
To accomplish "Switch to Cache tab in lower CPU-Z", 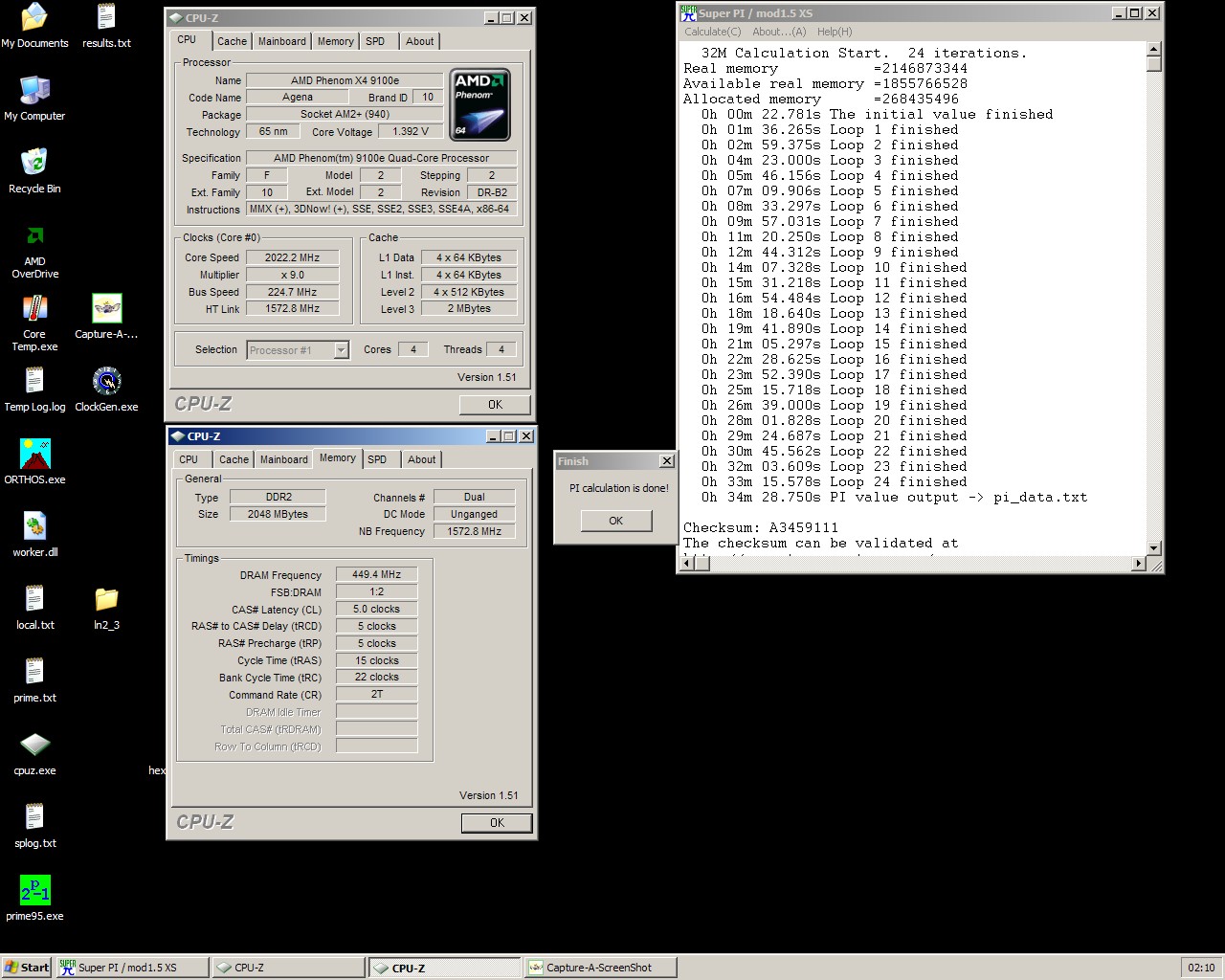I will click(234, 459).
